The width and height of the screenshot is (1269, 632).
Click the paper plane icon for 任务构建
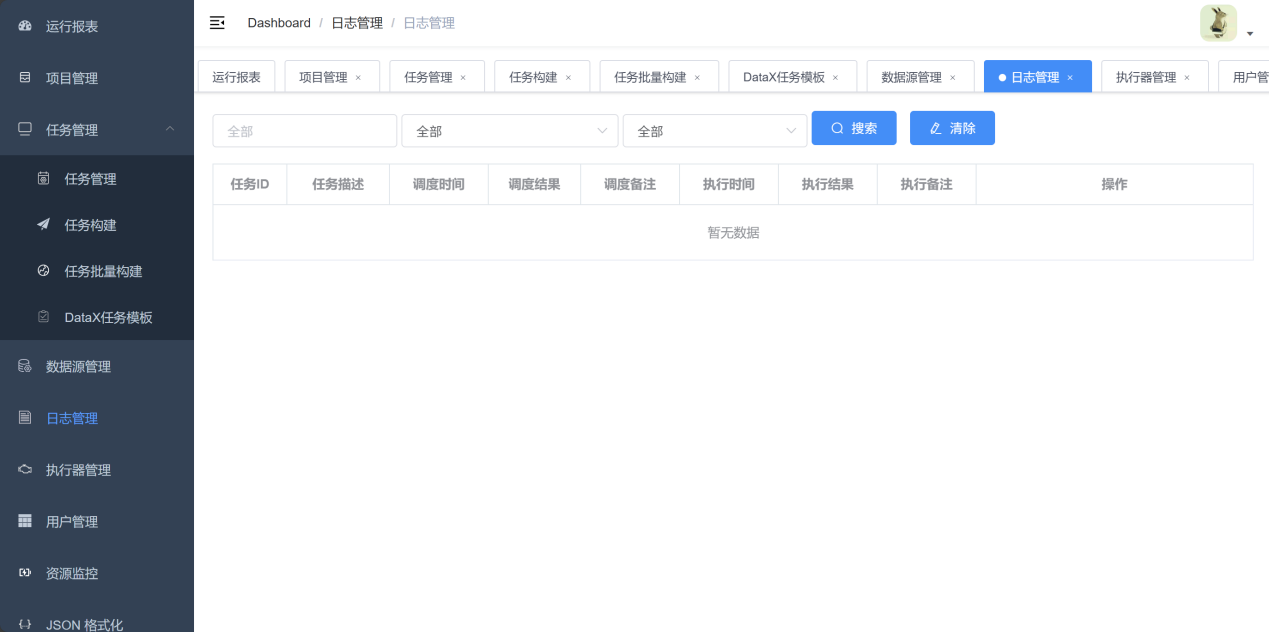(x=43, y=225)
